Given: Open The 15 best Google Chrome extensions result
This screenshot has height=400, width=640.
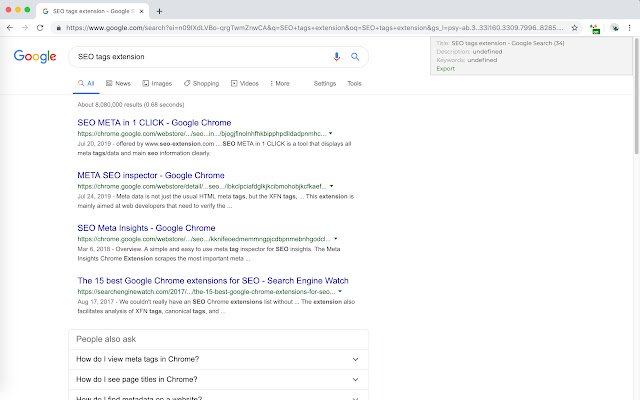Looking at the screenshot, I should [x=213, y=280].
